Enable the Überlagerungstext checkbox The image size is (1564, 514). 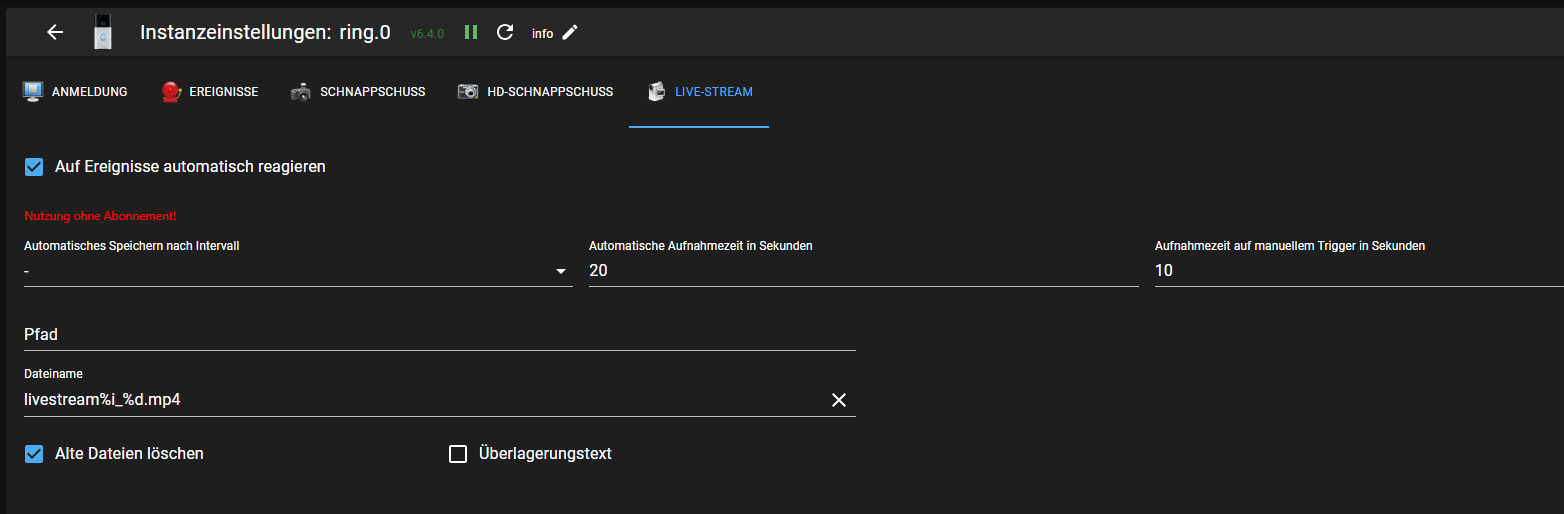(458, 454)
